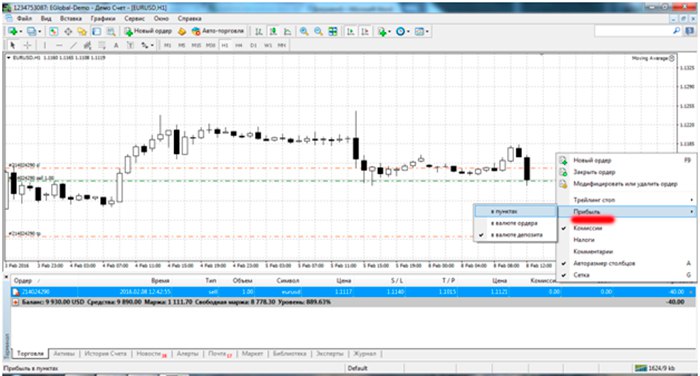The width and height of the screenshot is (700, 376).
Task: Open the arrows objects dropdown in drawing toolbar
Action: click(x=147, y=45)
